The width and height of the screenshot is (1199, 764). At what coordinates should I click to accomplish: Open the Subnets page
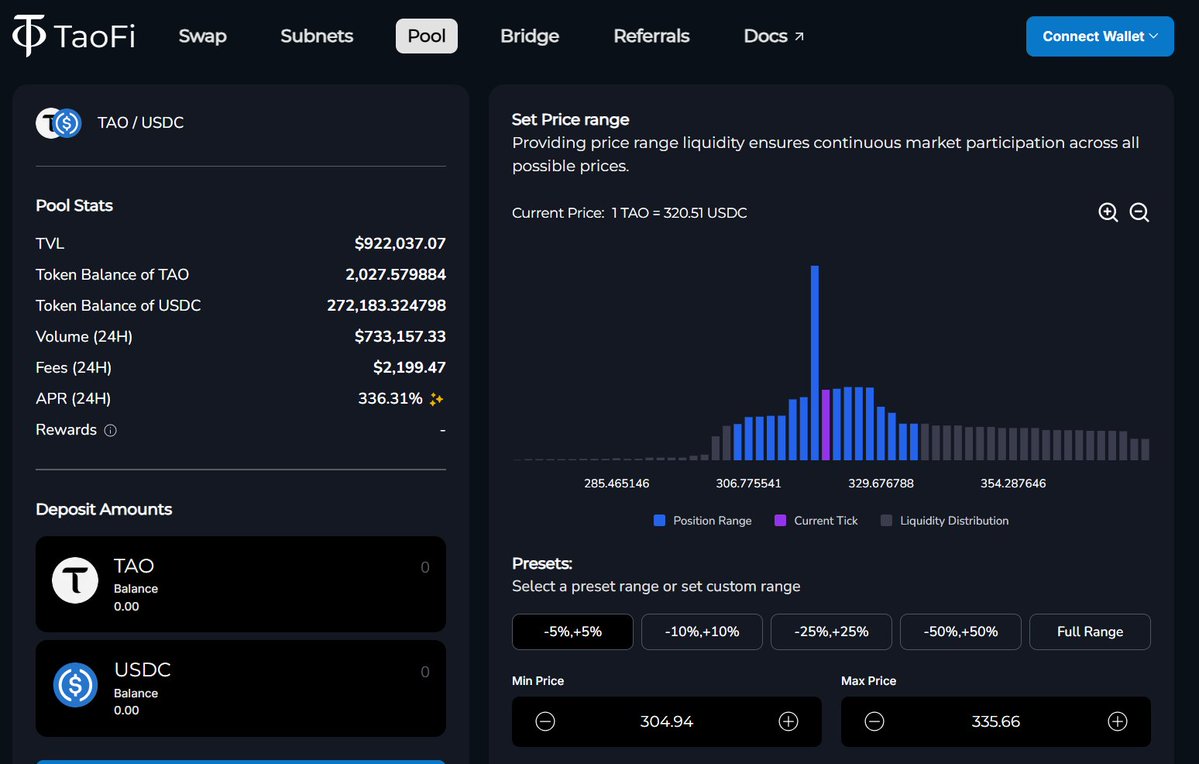317,36
